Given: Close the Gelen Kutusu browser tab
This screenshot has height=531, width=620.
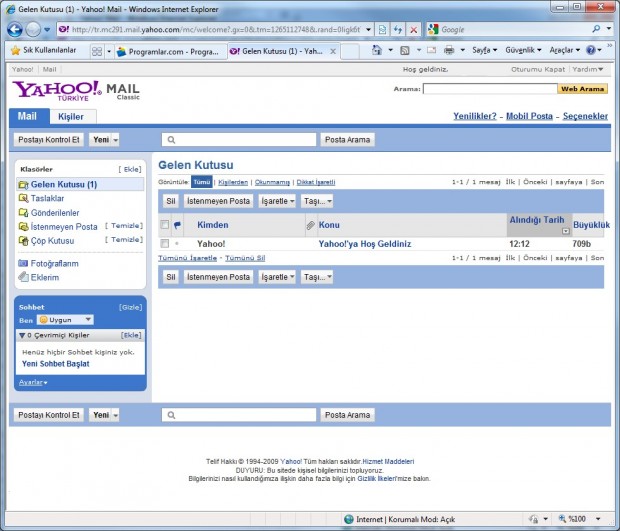Looking at the screenshot, I should (x=333, y=51).
